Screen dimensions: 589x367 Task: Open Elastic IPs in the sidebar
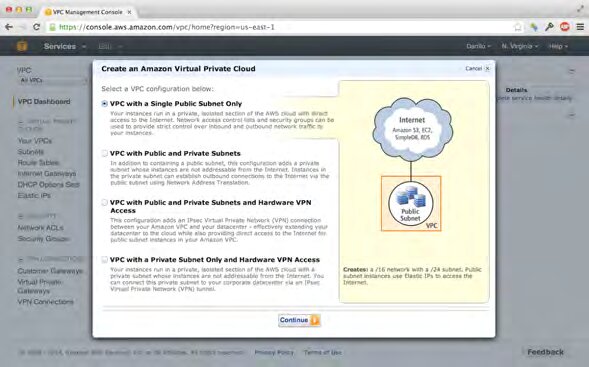click(34, 195)
